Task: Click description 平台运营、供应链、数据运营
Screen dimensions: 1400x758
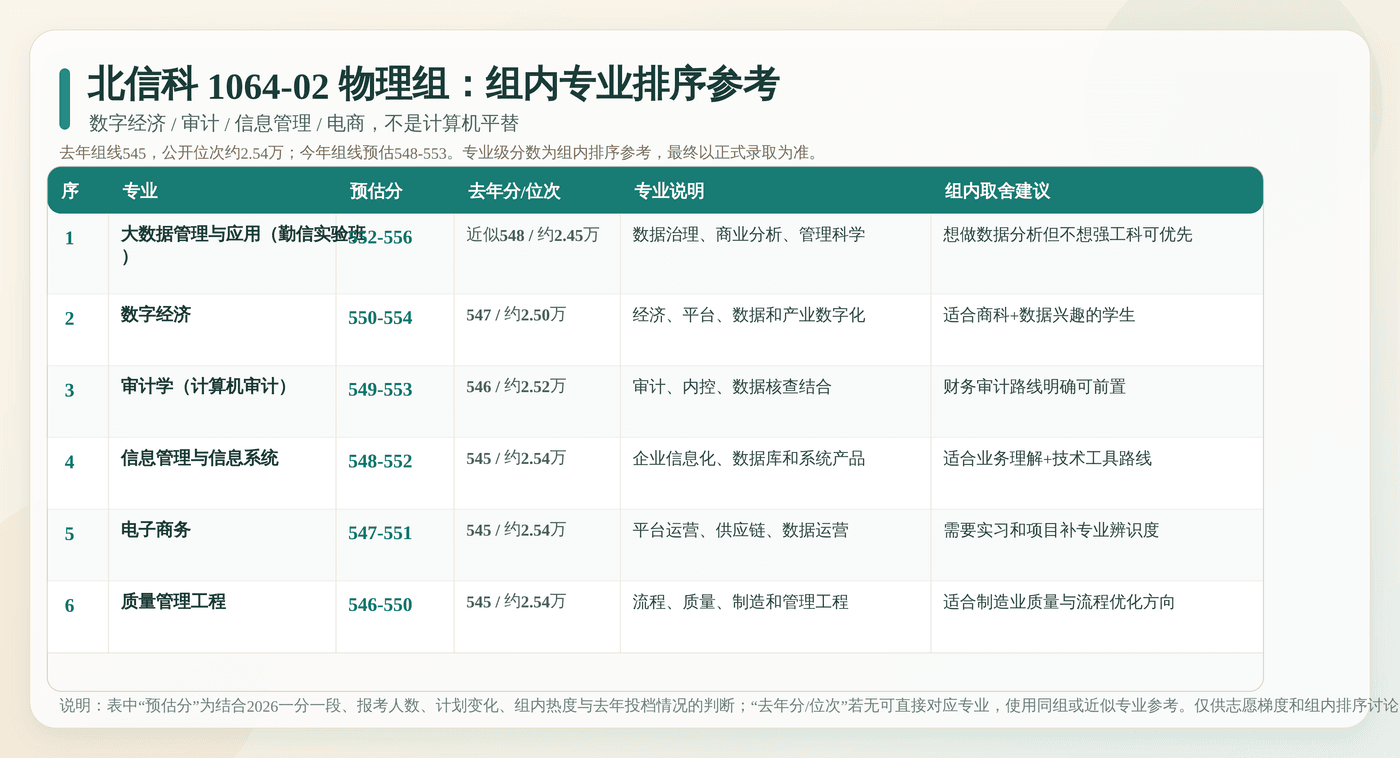Action: point(741,531)
